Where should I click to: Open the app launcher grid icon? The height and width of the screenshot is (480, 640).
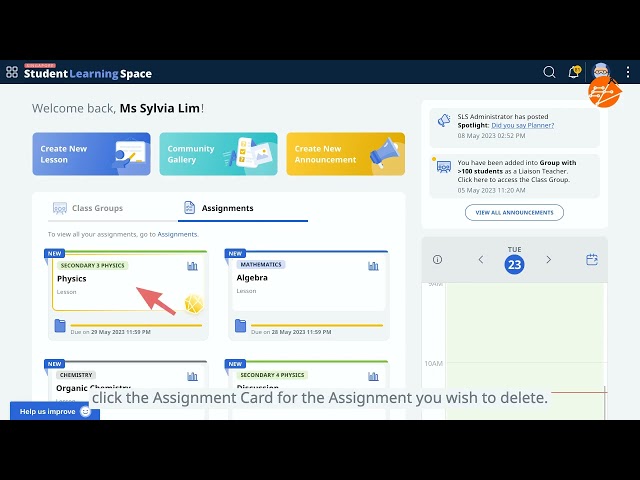pyautogui.click(x=12, y=72)
